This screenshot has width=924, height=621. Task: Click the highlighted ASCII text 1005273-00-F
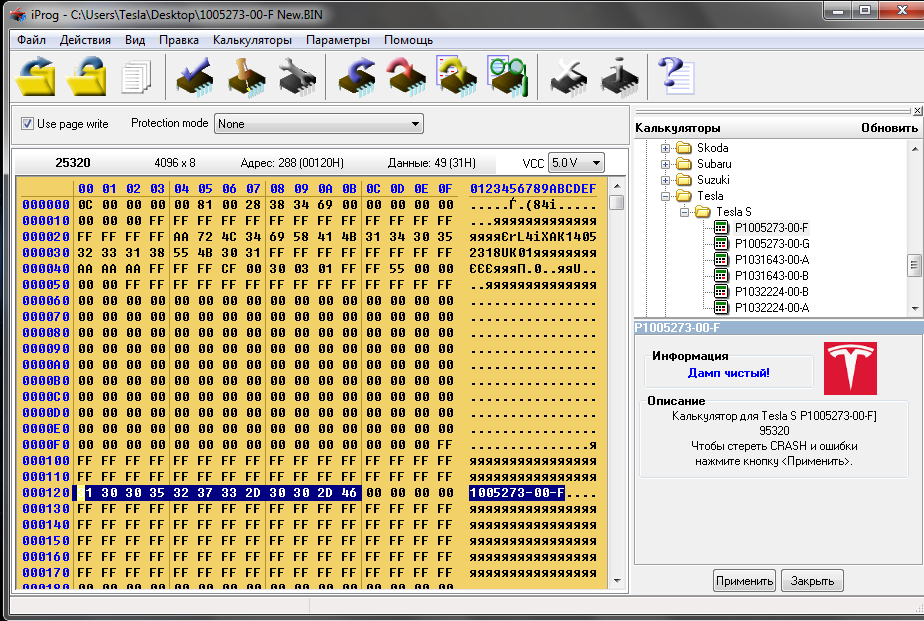pyautogui.click(x=517, y=493)
